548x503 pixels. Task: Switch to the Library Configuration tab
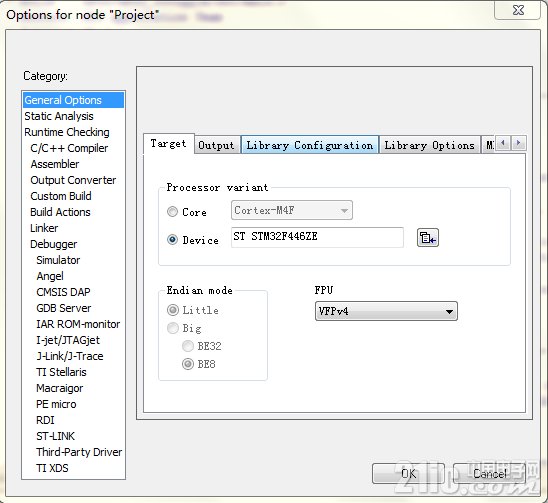pos(310,145)
